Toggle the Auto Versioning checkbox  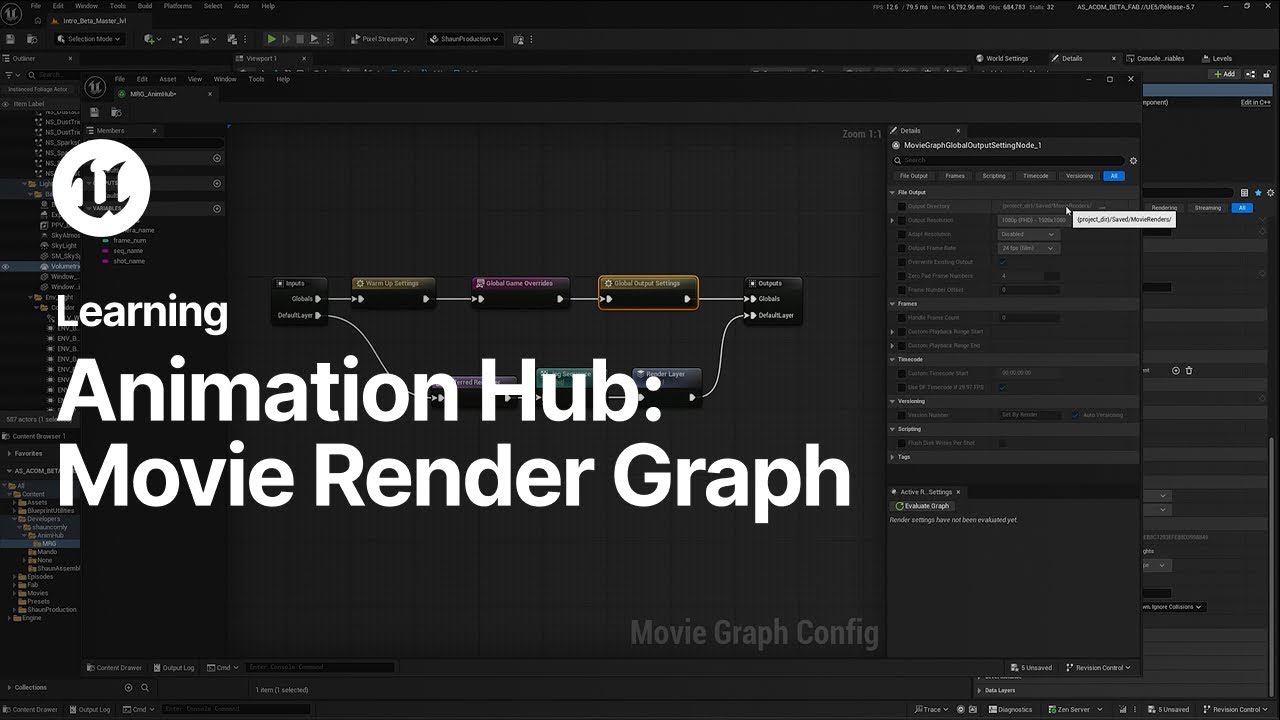(x=1076, y=415)
